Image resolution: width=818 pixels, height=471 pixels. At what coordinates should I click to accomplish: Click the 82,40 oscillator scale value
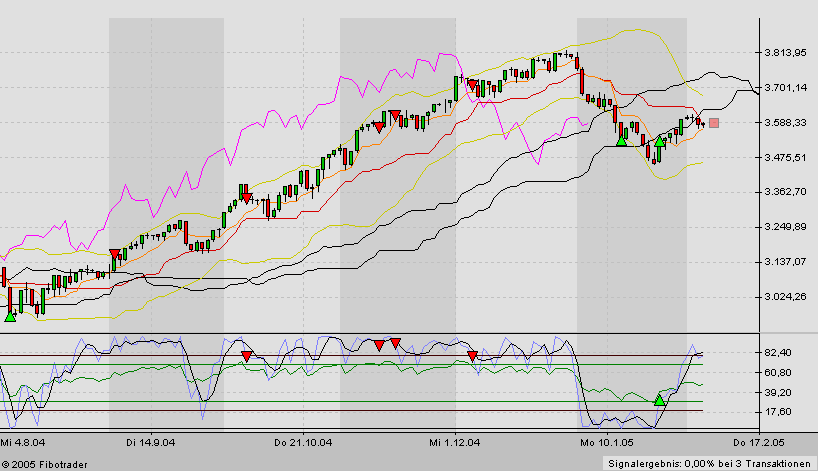pyautogui.click(x=777, y=353)
